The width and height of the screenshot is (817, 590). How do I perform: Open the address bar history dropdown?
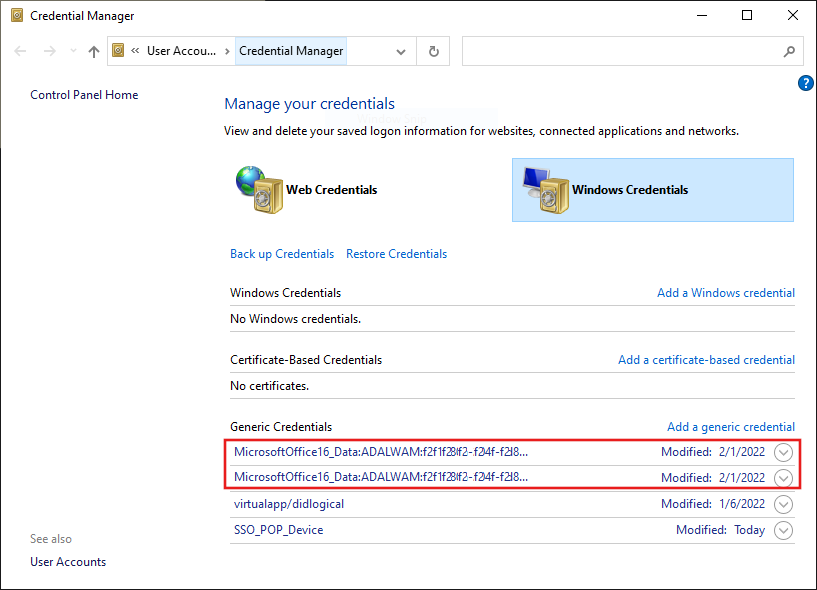coord(401,50)
